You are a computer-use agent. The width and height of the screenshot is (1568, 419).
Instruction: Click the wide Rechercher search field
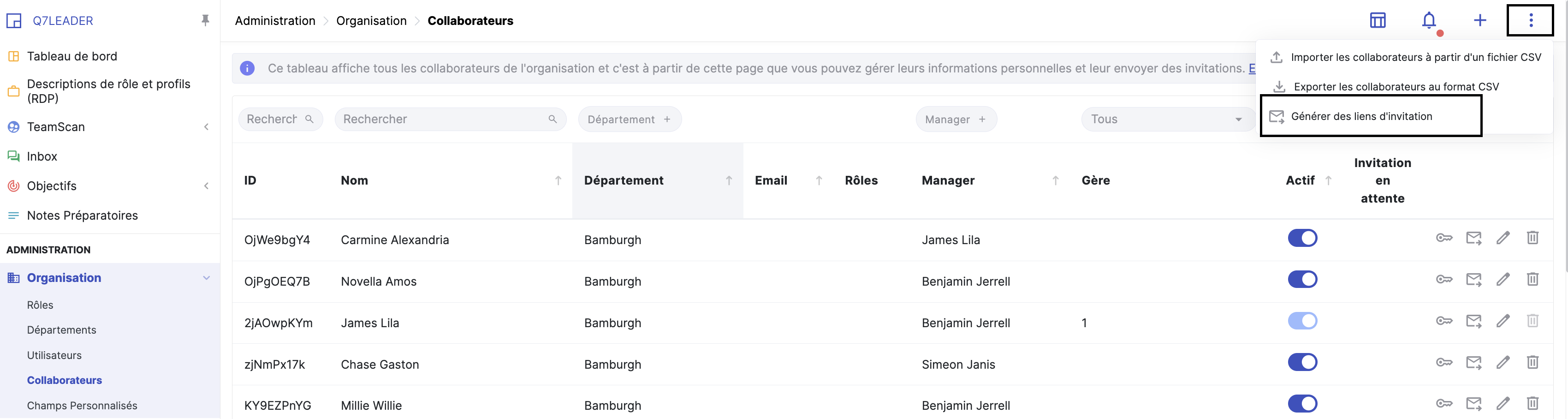[x=443, y=120]
